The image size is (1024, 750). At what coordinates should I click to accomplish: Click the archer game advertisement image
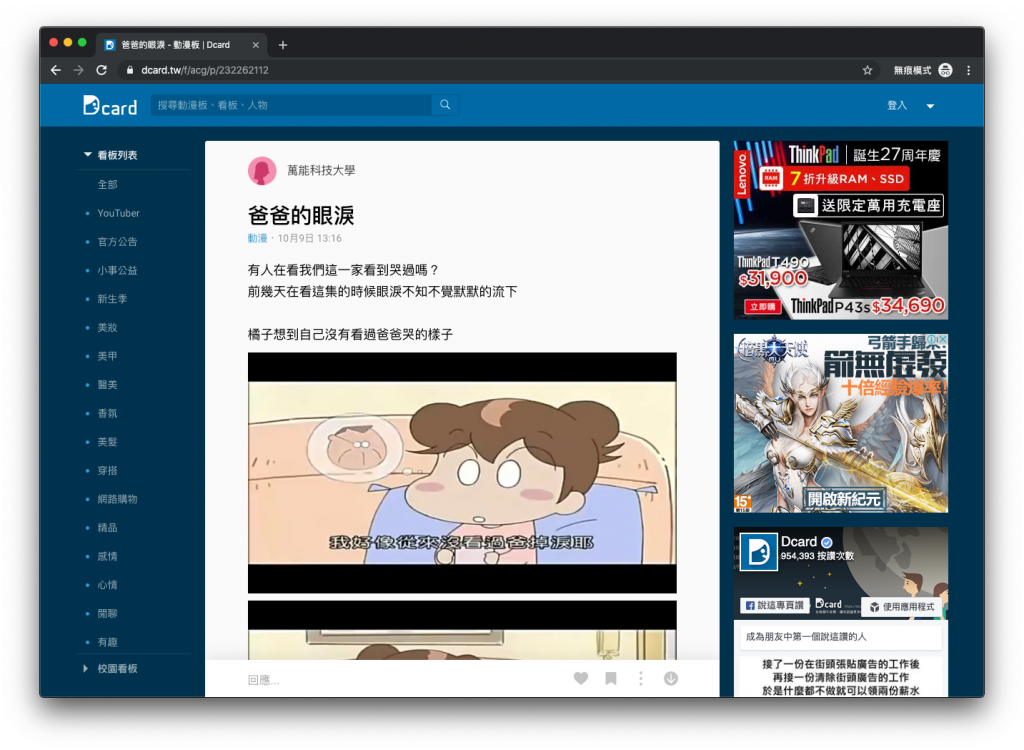pos(840,423)
